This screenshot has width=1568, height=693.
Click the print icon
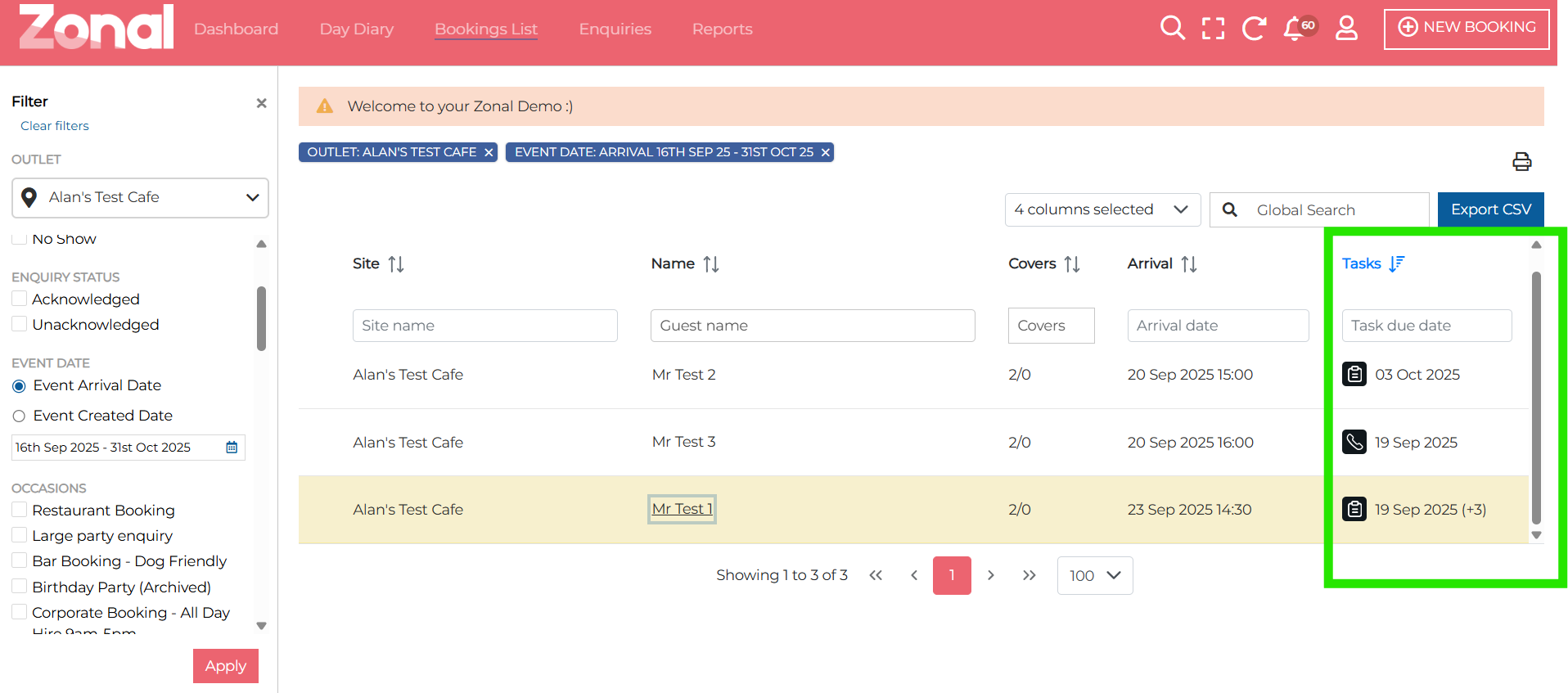[x=1521, y=162]
